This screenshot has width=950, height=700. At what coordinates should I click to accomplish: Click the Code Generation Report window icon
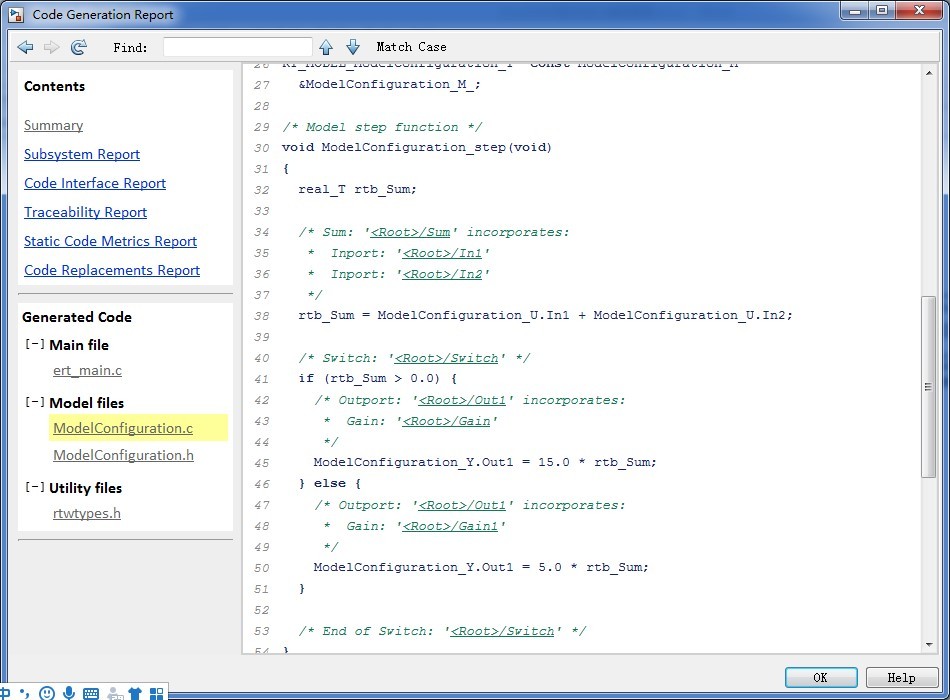[x=16, y=15]
